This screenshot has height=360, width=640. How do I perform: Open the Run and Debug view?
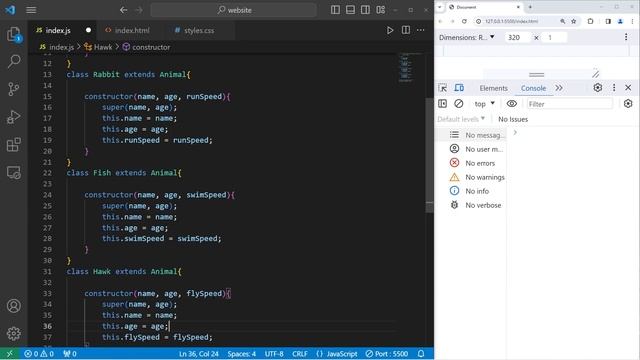point(13,117)
